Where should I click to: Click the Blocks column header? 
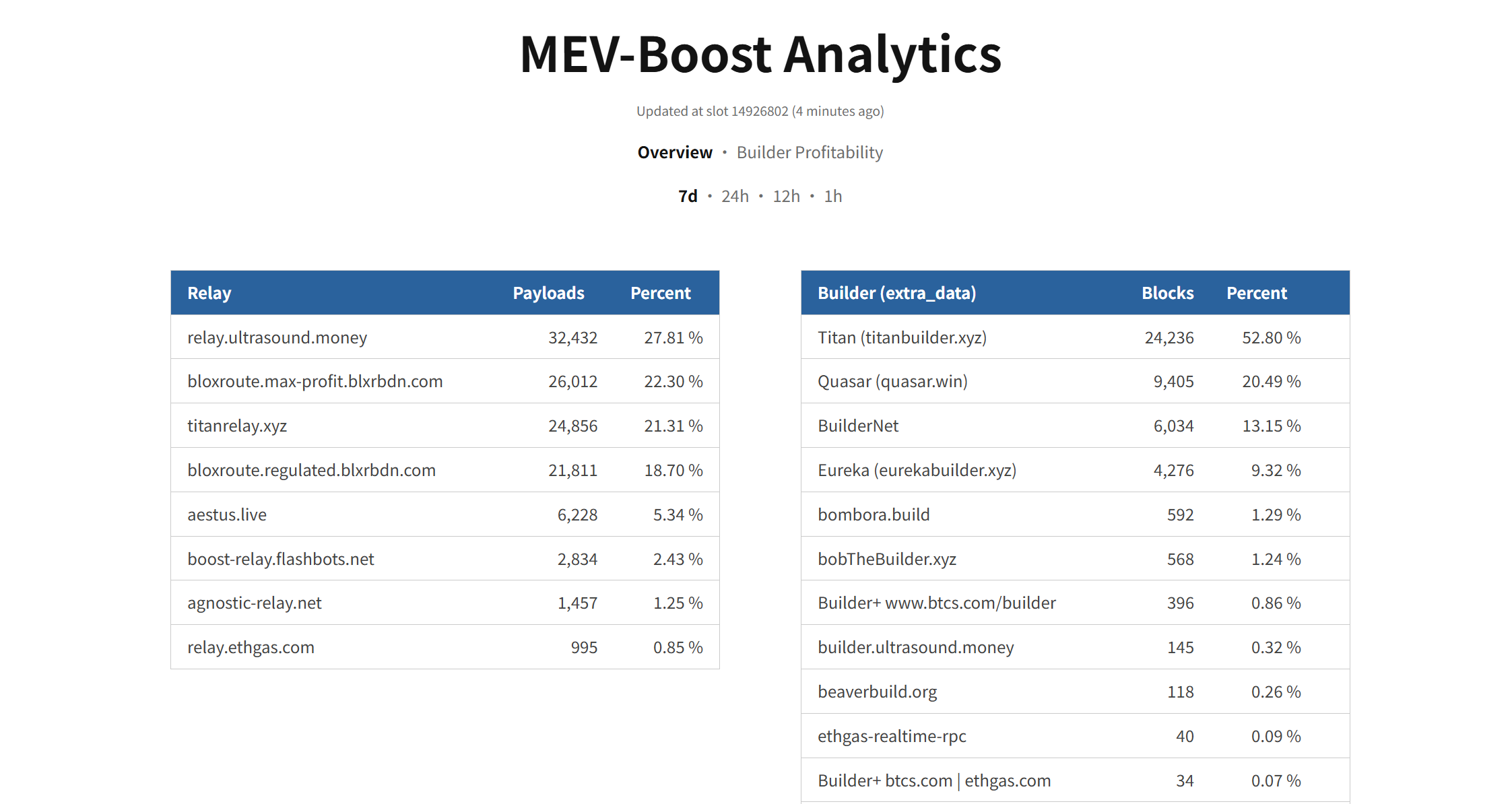(1167, 293)
